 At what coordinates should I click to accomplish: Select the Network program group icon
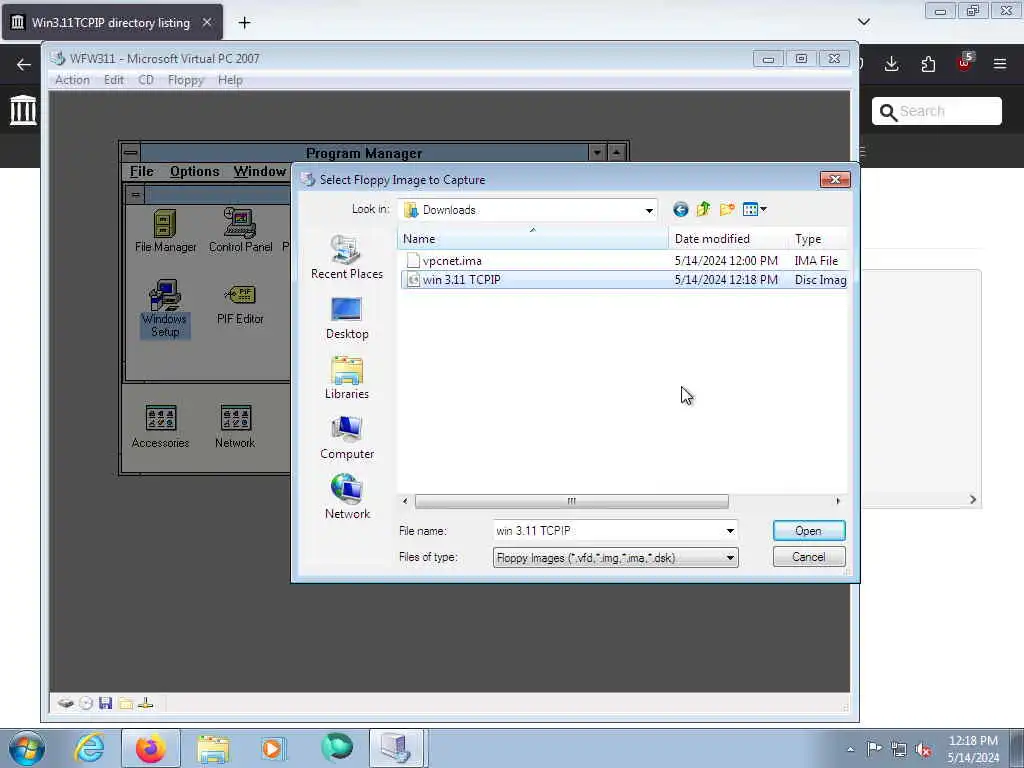[235, 426]
